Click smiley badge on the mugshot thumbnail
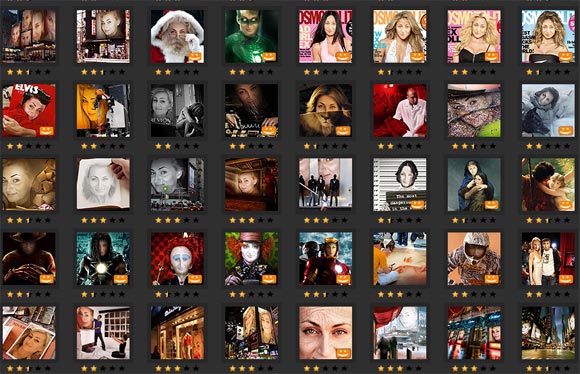Screen dimensions: 580x374 click(417, 205)
